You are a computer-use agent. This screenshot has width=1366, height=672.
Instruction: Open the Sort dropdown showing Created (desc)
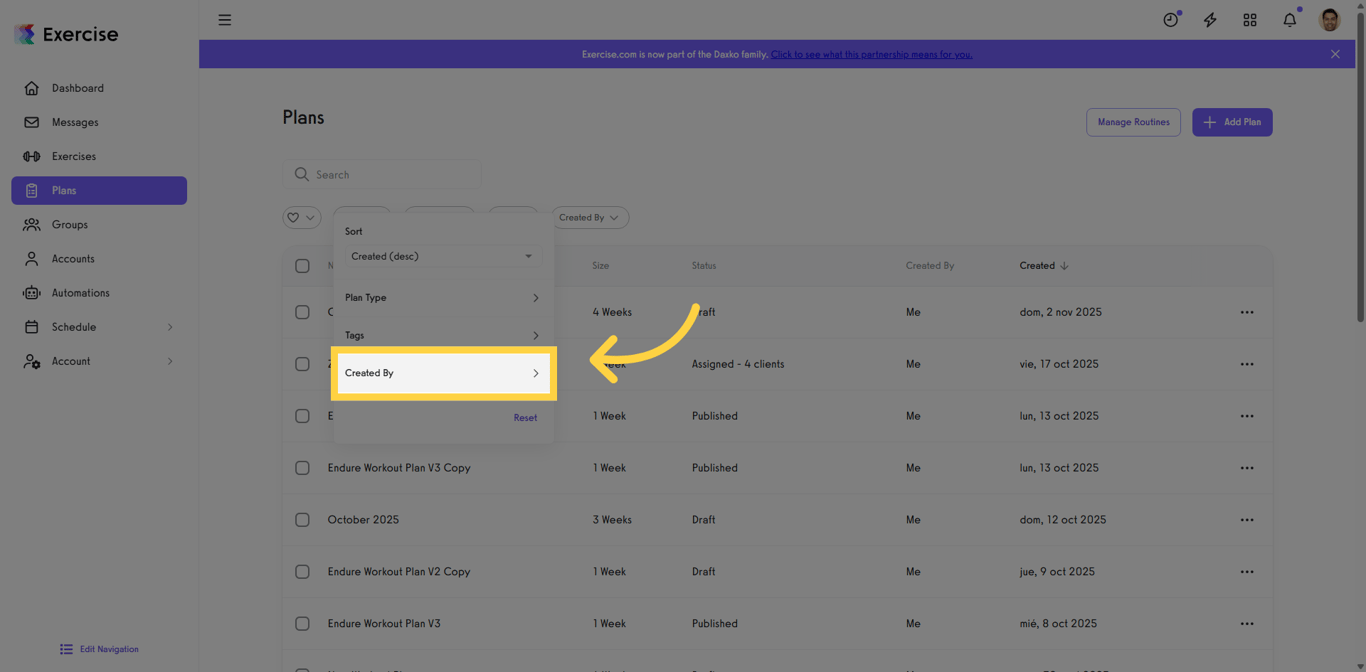(x=442, y=257)
